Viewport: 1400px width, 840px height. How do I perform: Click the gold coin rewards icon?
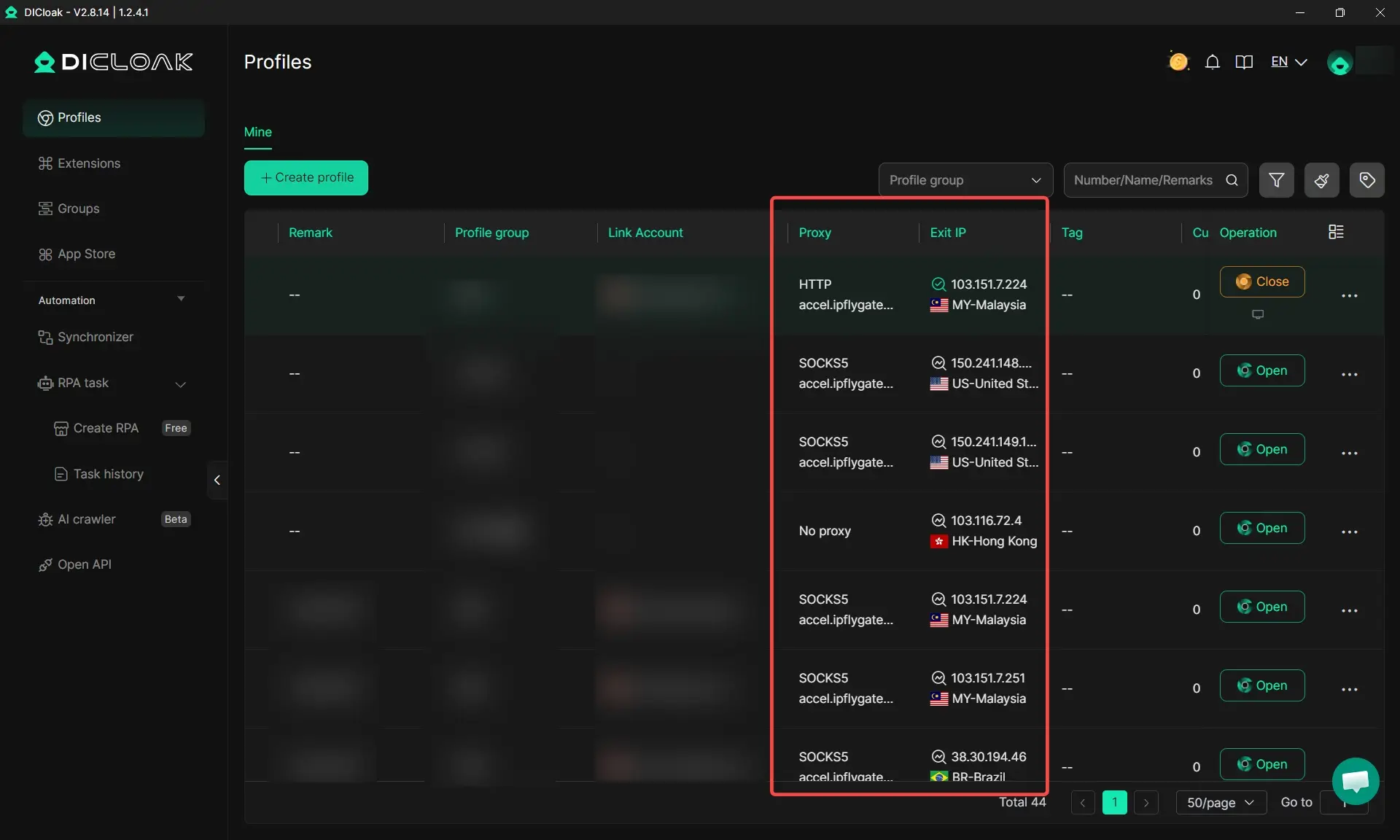(1178, 62)
